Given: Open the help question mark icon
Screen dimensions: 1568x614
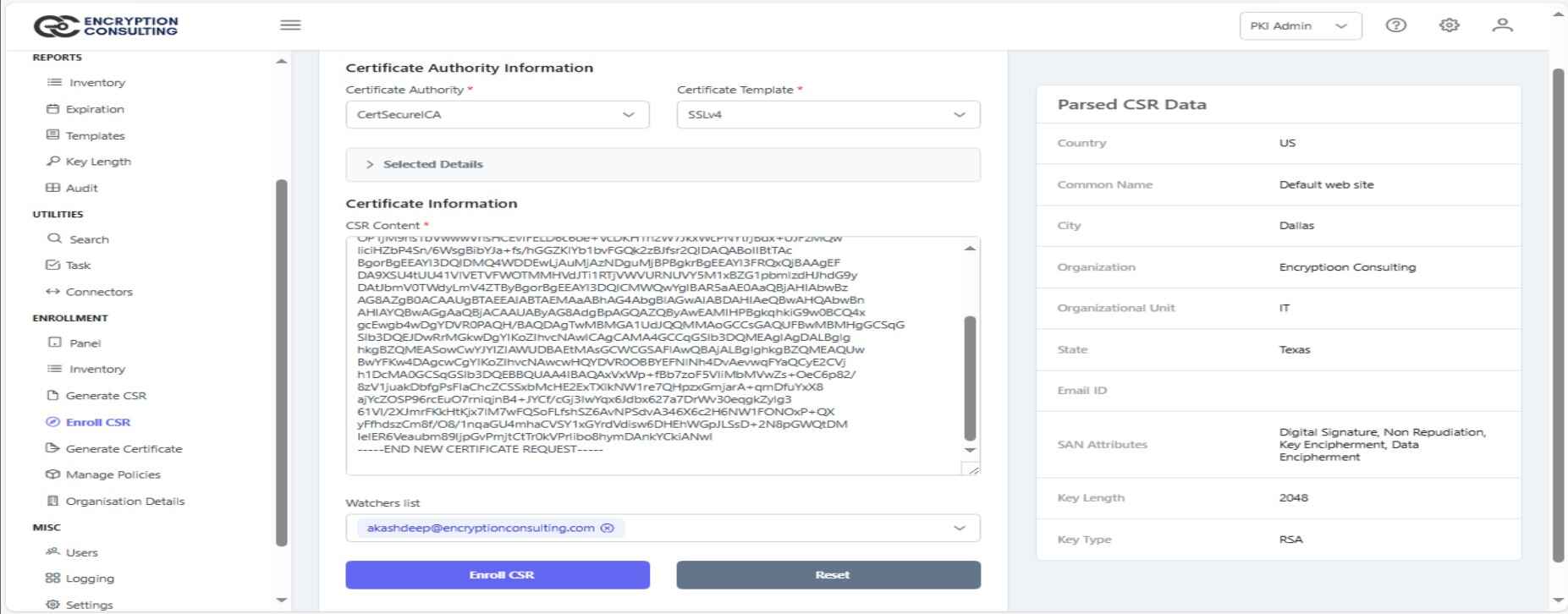Looking at the screenshot, I should tap(1395, 25).
